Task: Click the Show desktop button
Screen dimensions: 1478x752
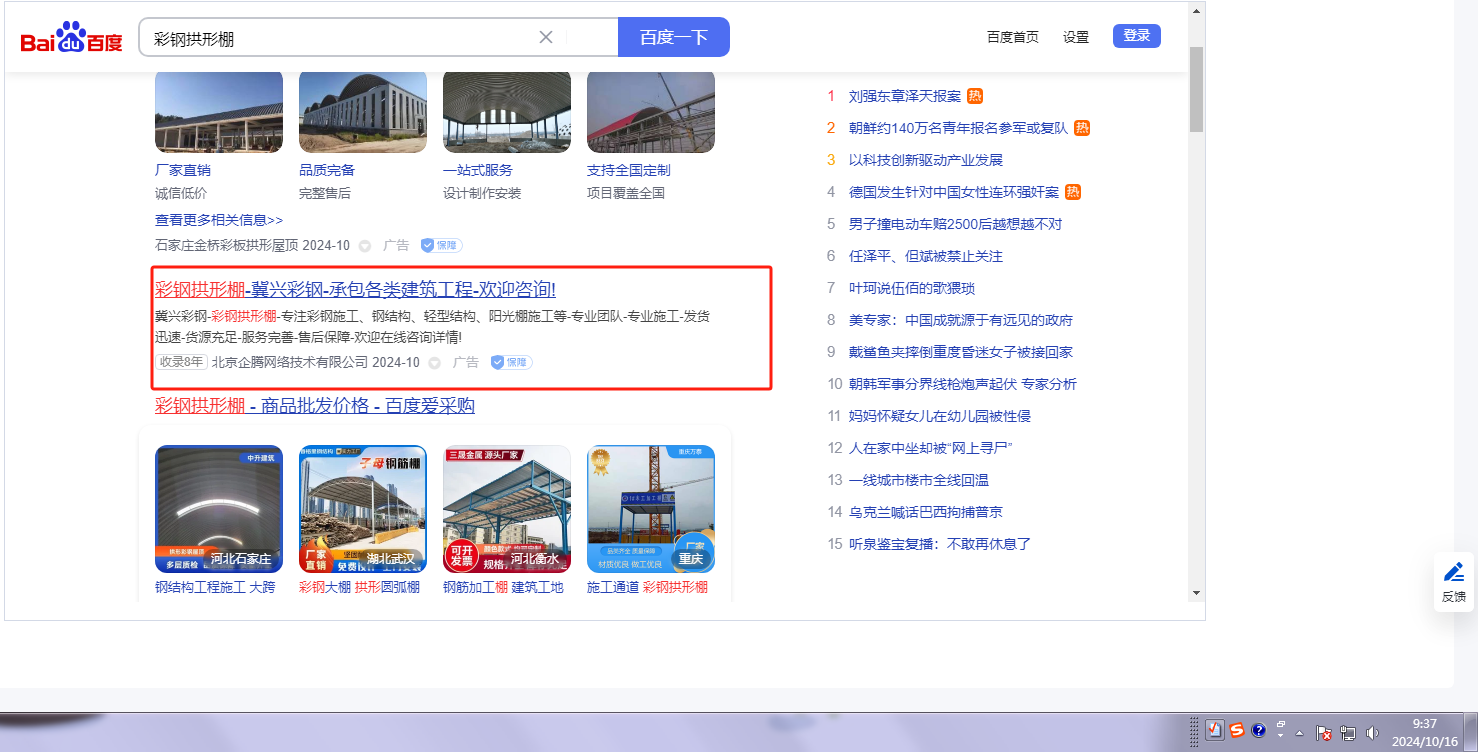Action: (x=1471, y=732)
